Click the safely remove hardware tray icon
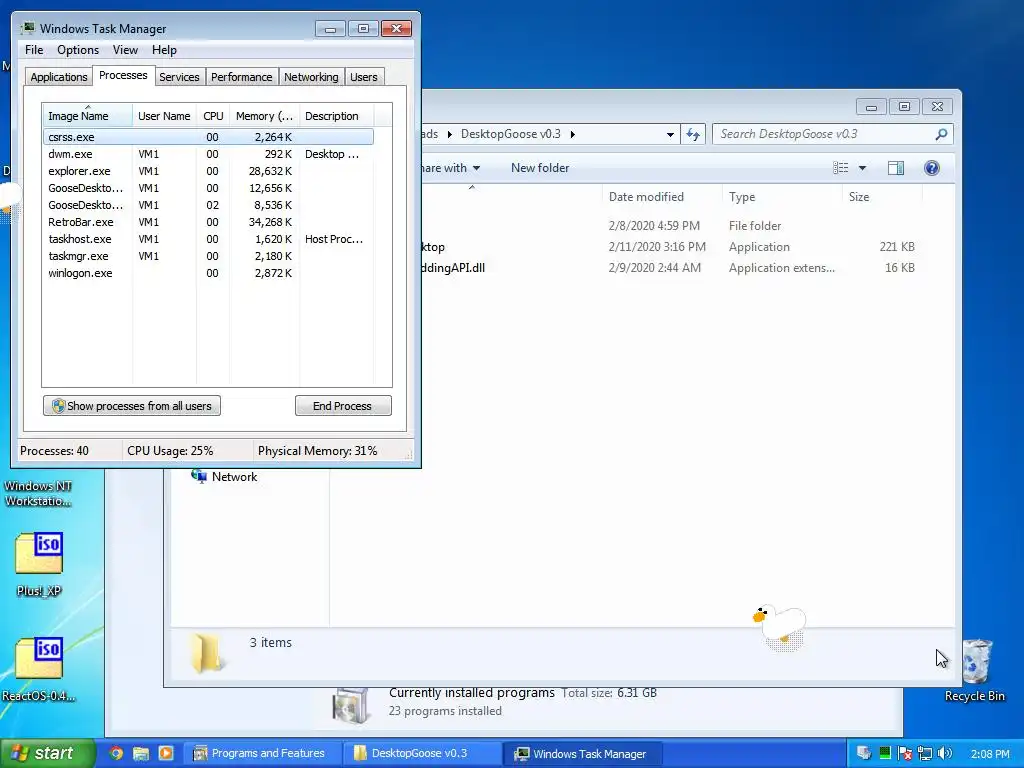This screenshot has width=1024, height=768. click(x=863, y=753)
